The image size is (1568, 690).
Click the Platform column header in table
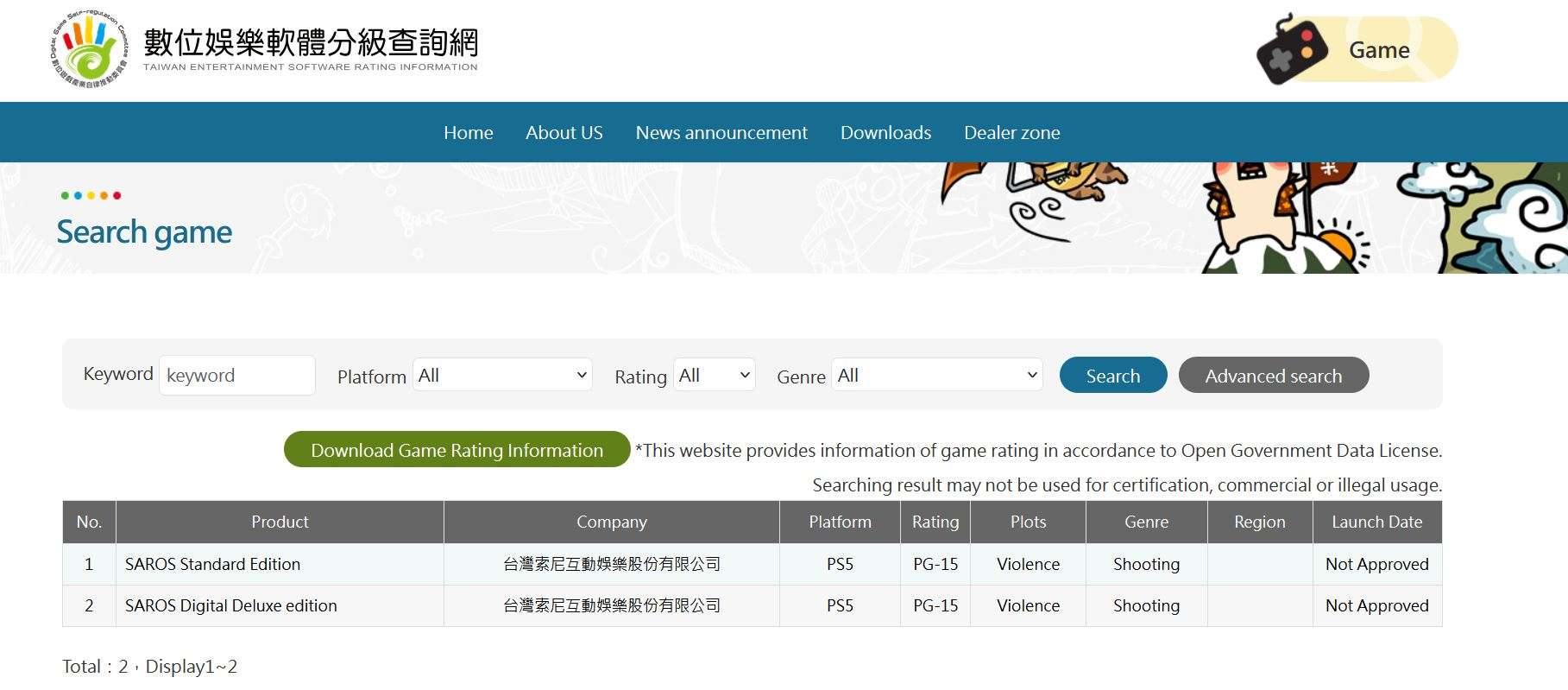click(840, 522)
